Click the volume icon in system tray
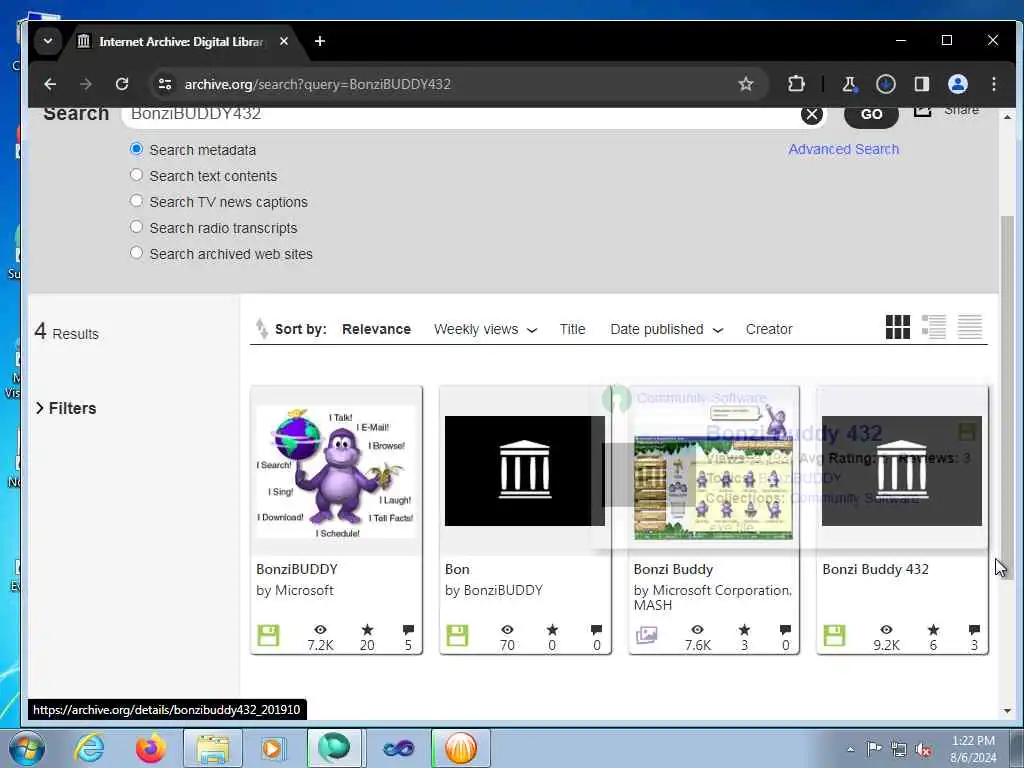This screenshot has height=768, width=1024. coord(923,750)
